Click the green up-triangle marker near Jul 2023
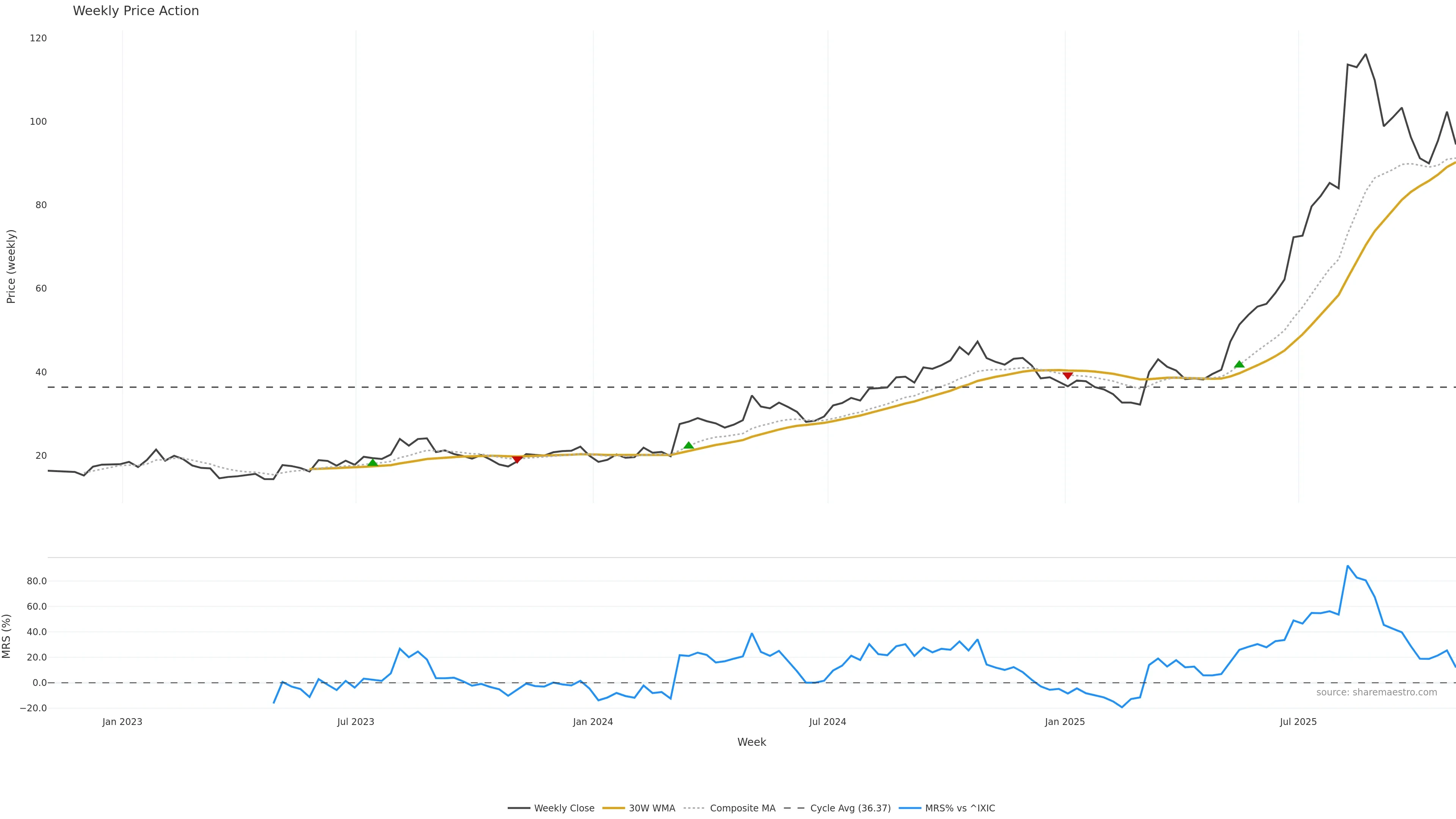Image resolution: width=1456 pixels, height=819 pixels. [372, 463]
